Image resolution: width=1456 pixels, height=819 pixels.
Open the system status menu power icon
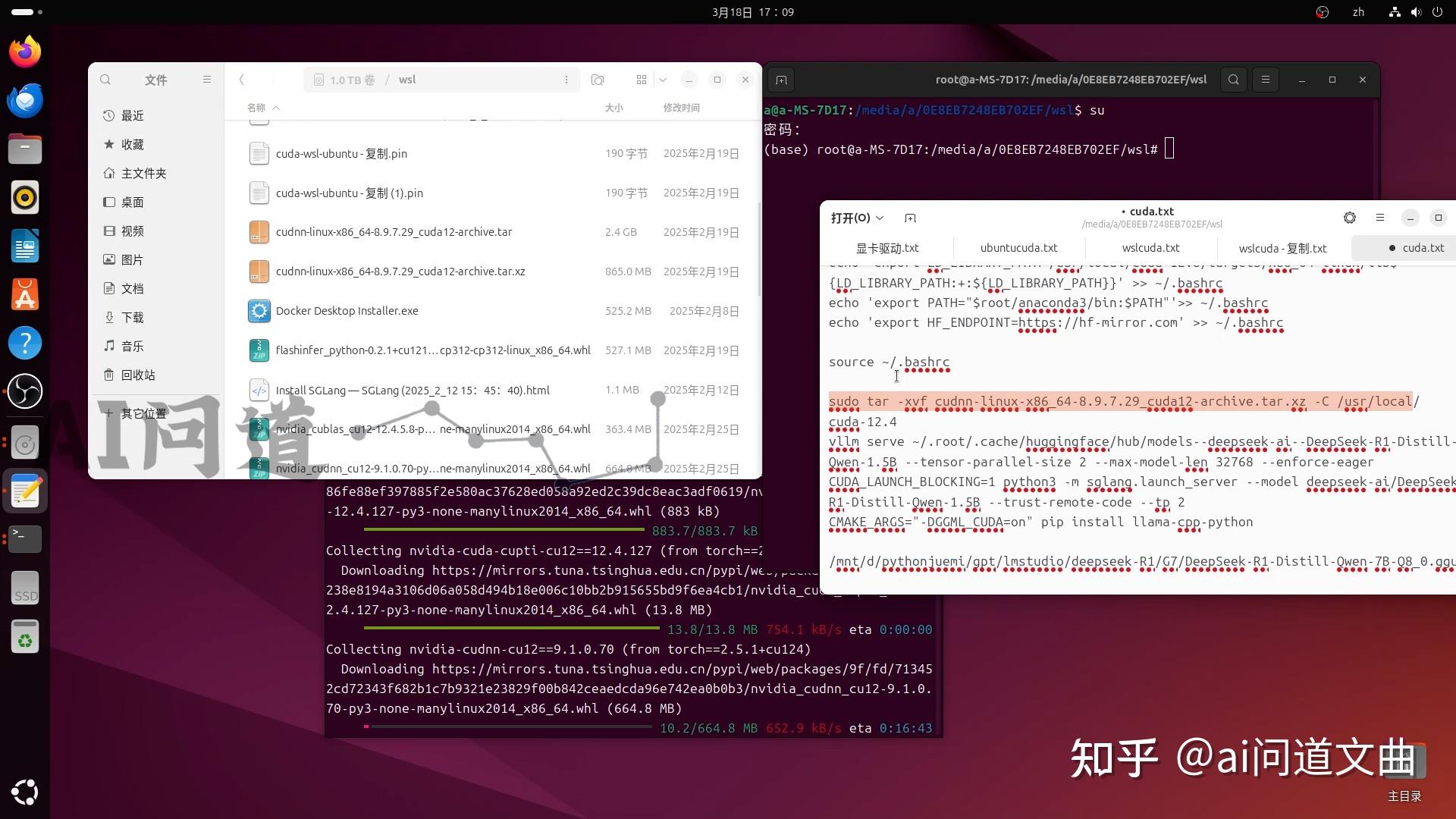1437,12
